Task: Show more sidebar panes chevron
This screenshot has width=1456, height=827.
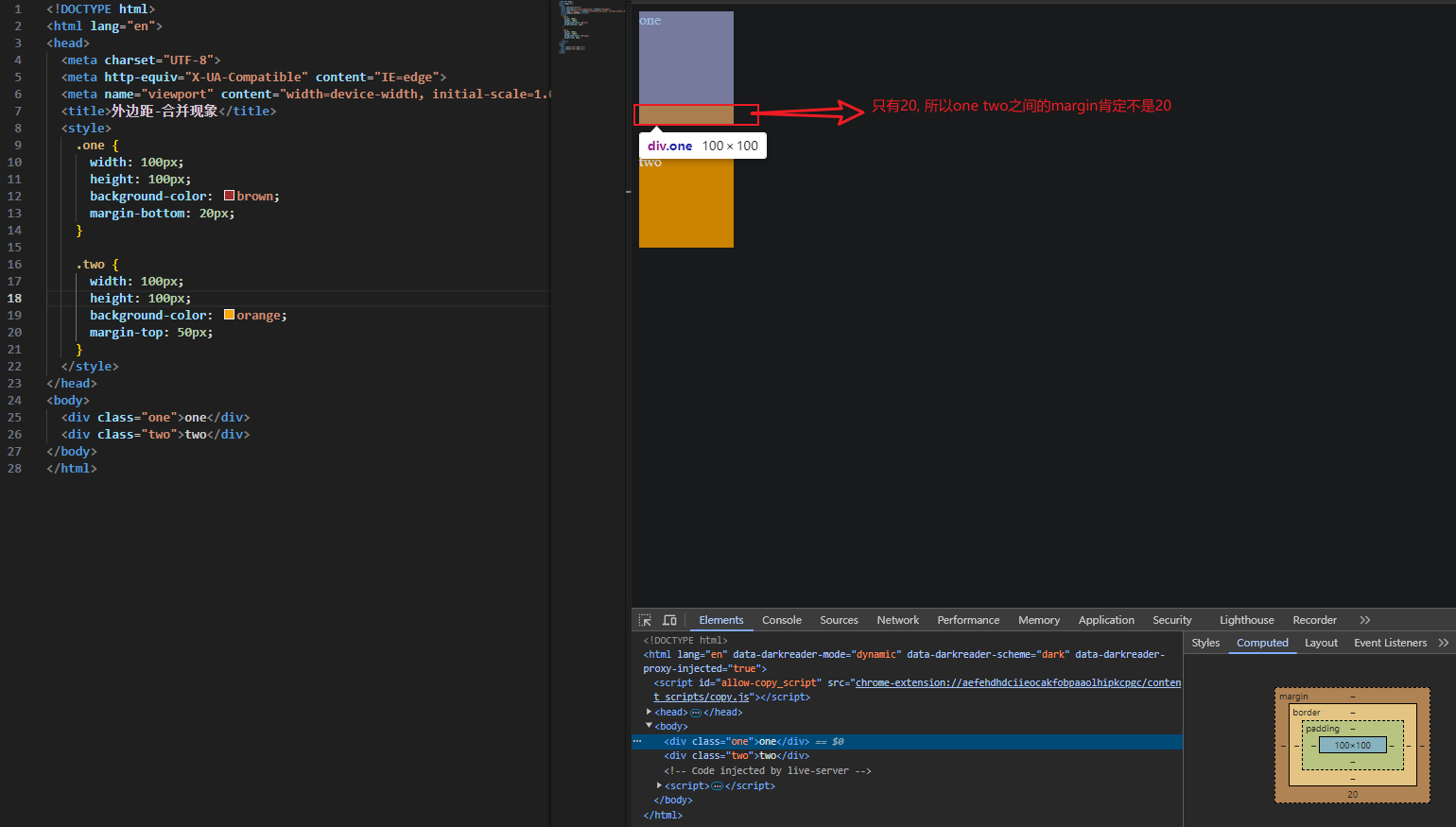Action: (x=1443, y=643)
